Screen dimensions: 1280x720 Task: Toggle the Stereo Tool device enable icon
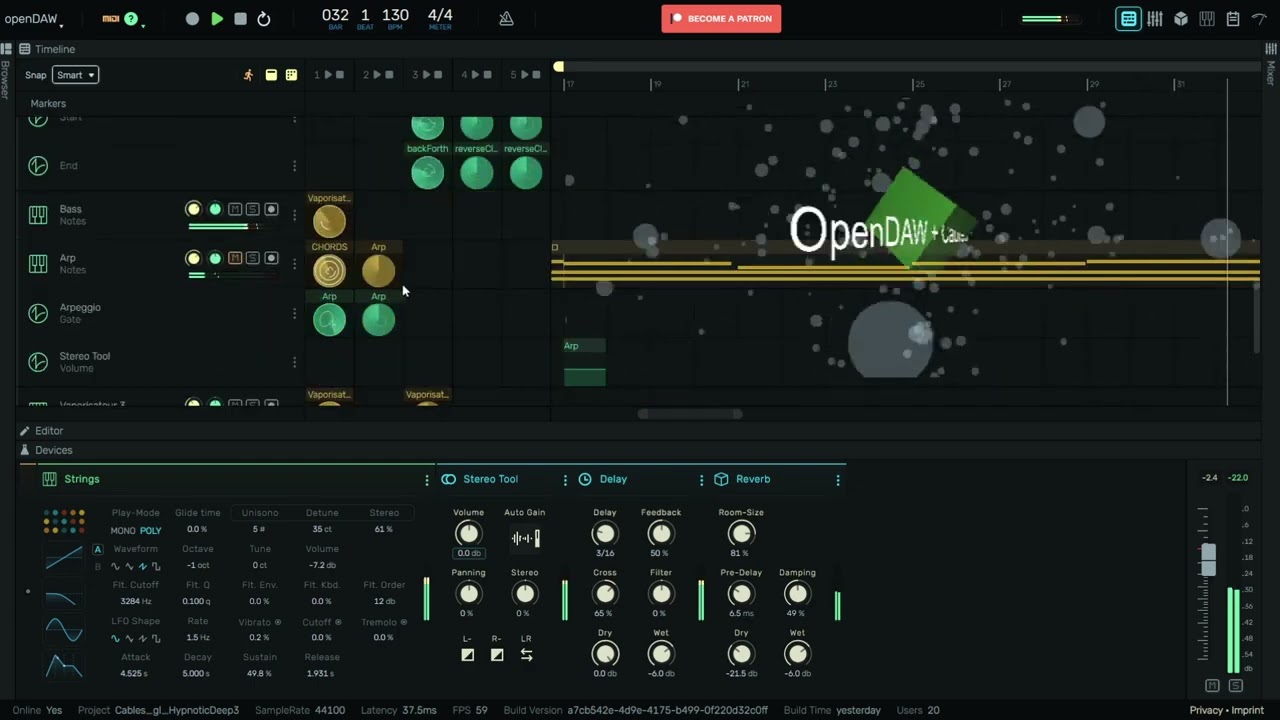point(449,479)
